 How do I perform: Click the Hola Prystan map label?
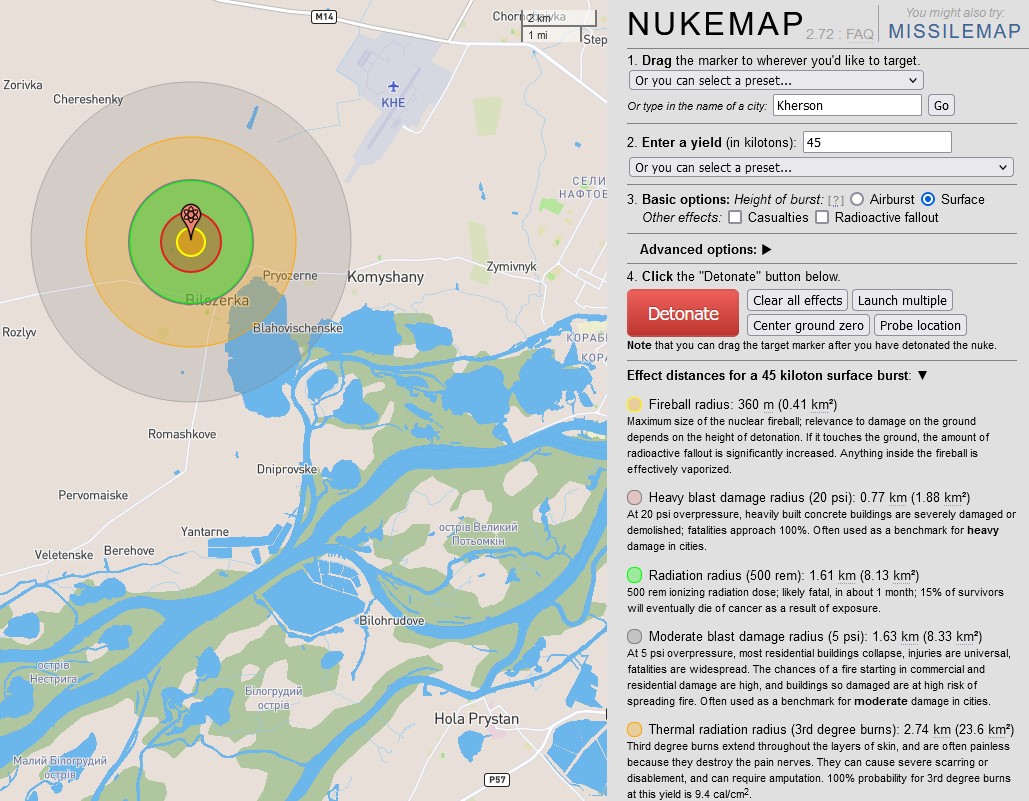476,719
